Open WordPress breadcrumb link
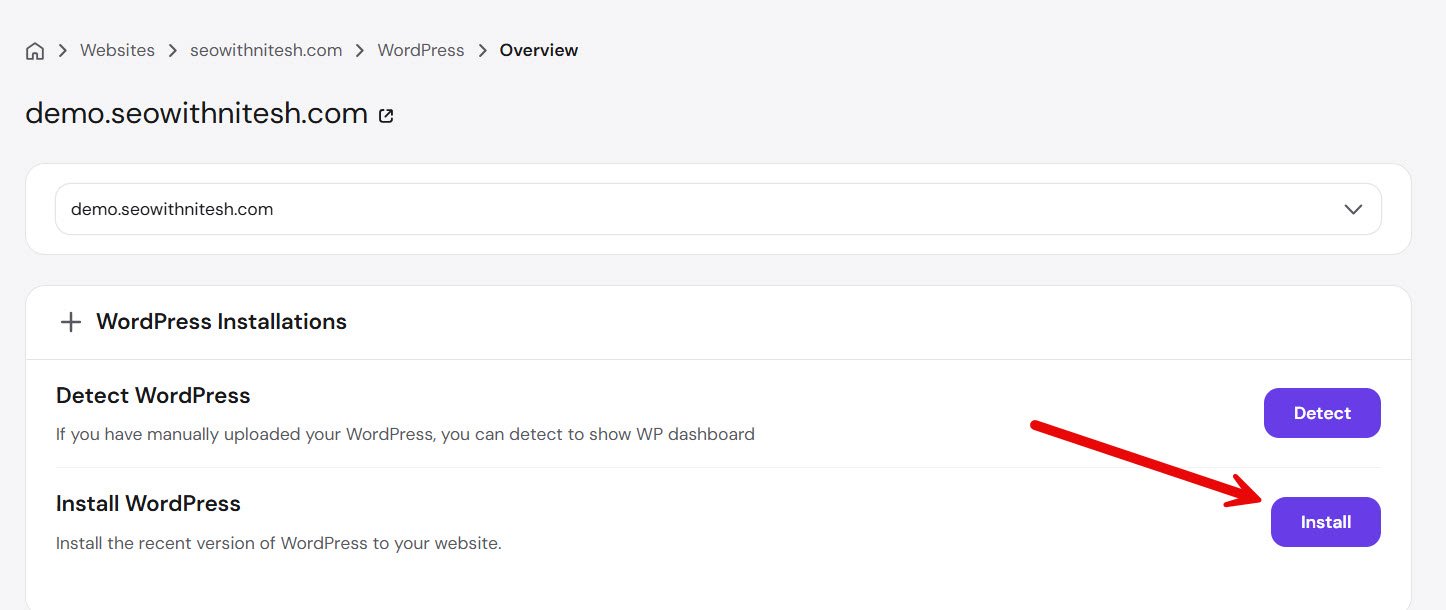The image size is (1446, 610). pyautogui.click(x=421, y=50)
